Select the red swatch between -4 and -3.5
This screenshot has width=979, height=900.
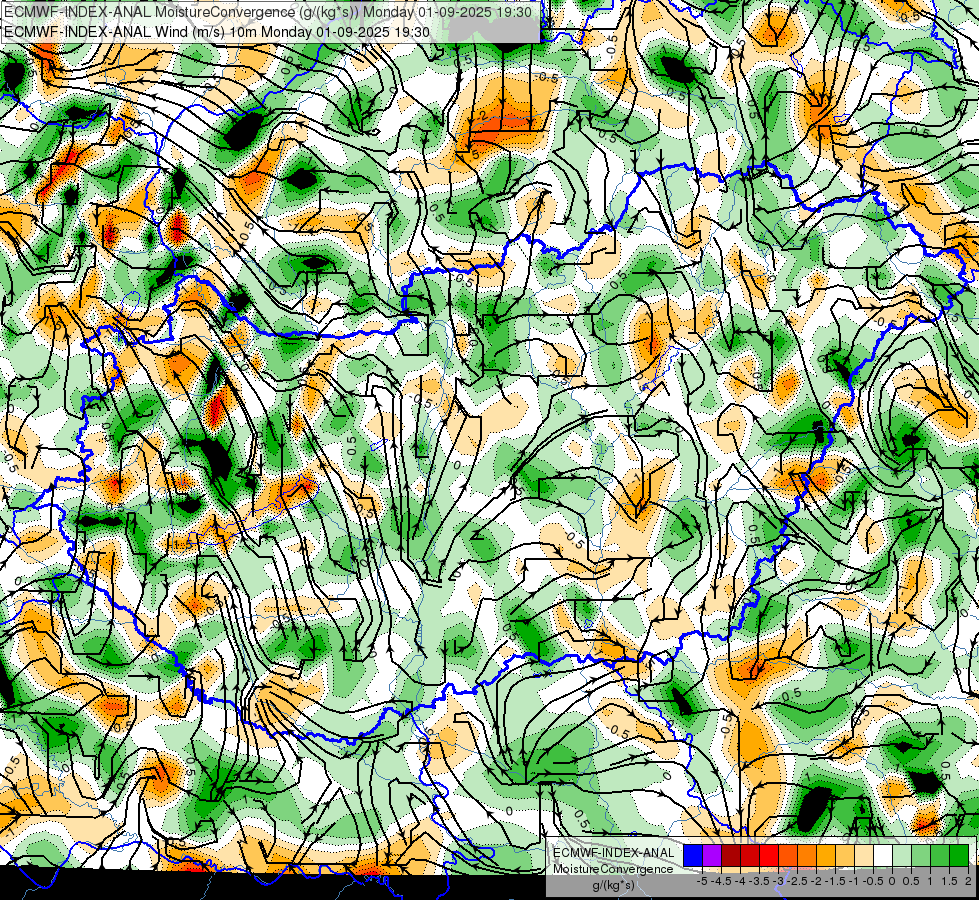(750, 856)
